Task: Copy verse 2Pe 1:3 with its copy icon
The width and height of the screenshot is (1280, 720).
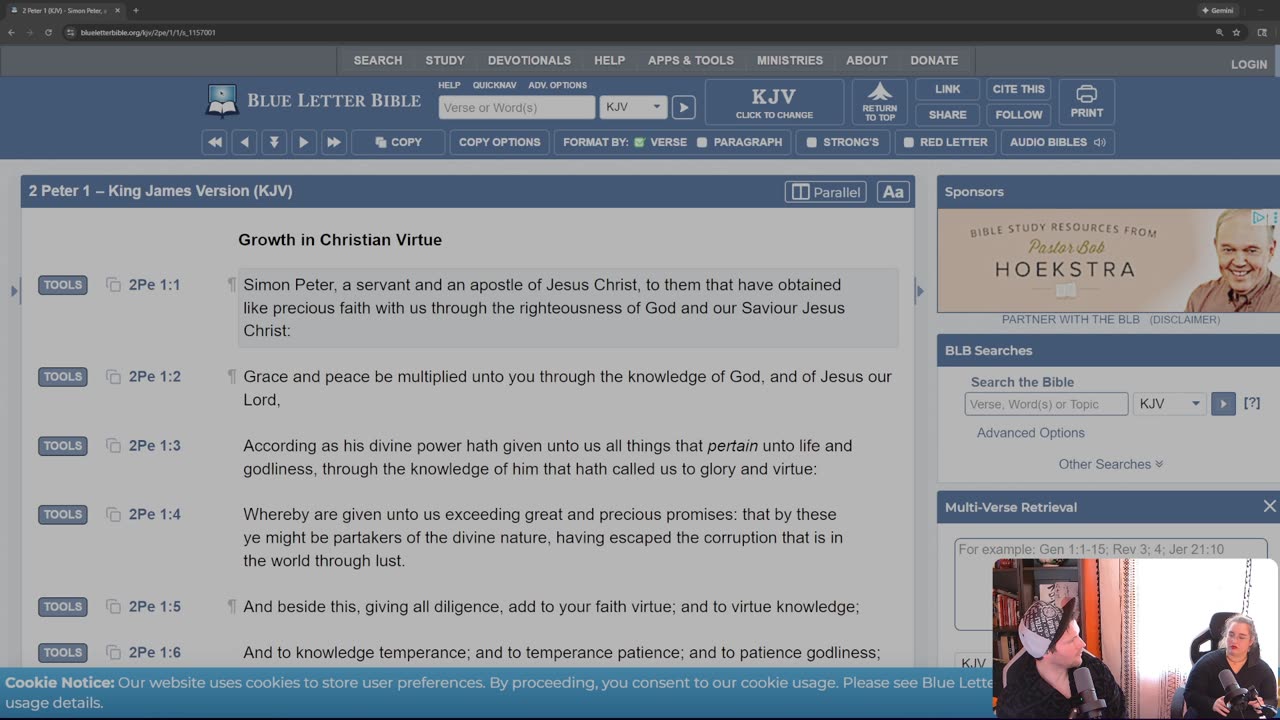Action: (113, 446)
